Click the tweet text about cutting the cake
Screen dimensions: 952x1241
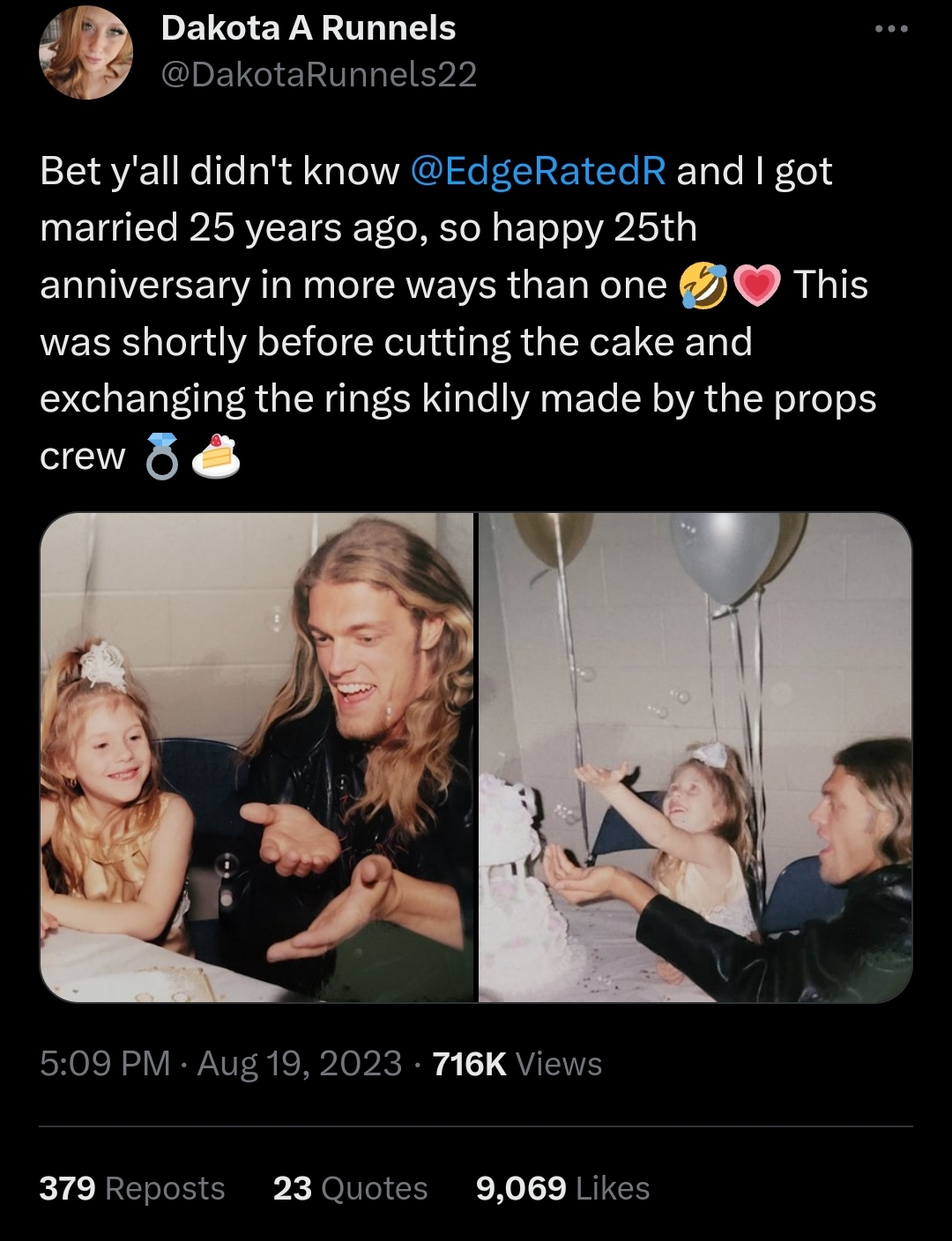(397, 342)
